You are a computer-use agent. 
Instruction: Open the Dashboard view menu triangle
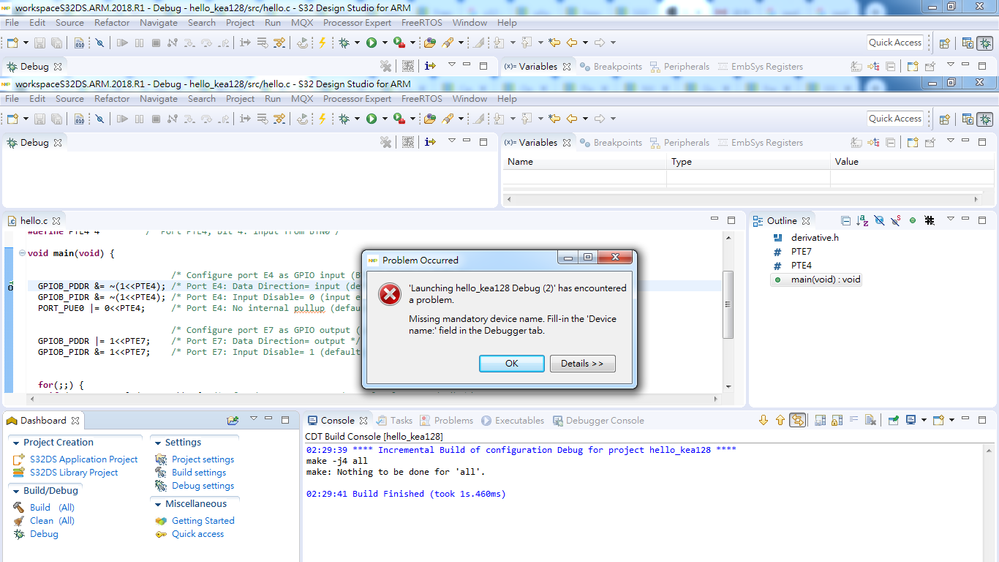click(x=253, y=419)
